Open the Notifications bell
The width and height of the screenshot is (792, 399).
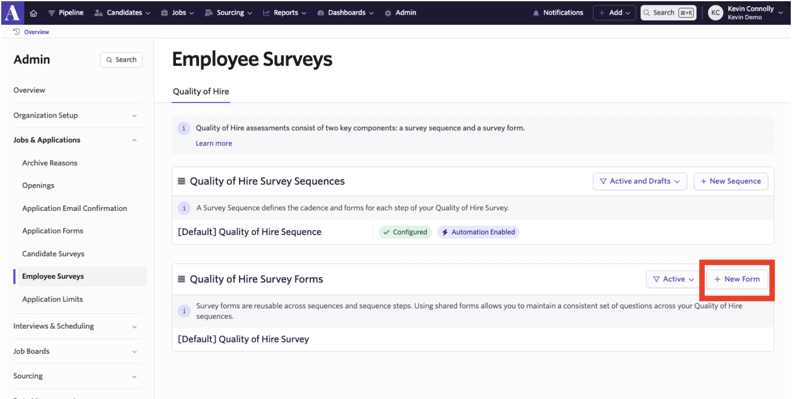click(x=558, y=13)
